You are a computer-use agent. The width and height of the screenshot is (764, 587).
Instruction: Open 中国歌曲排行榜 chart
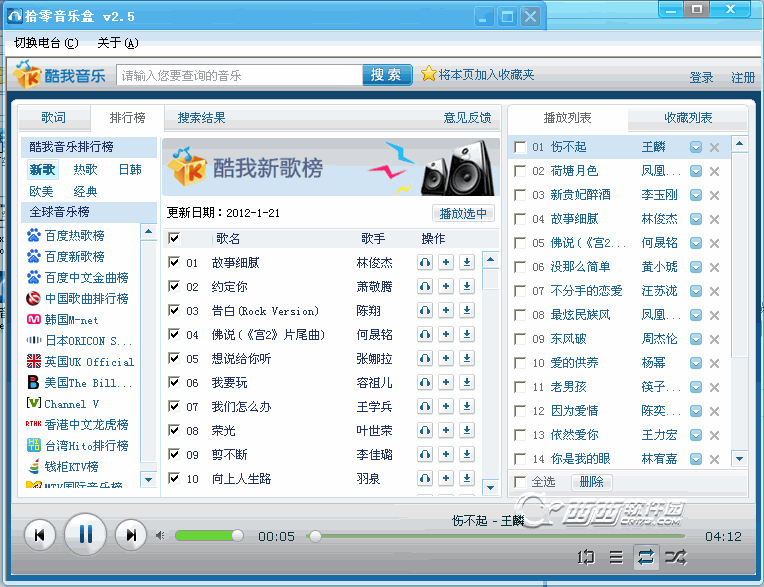tap(86, 299)
